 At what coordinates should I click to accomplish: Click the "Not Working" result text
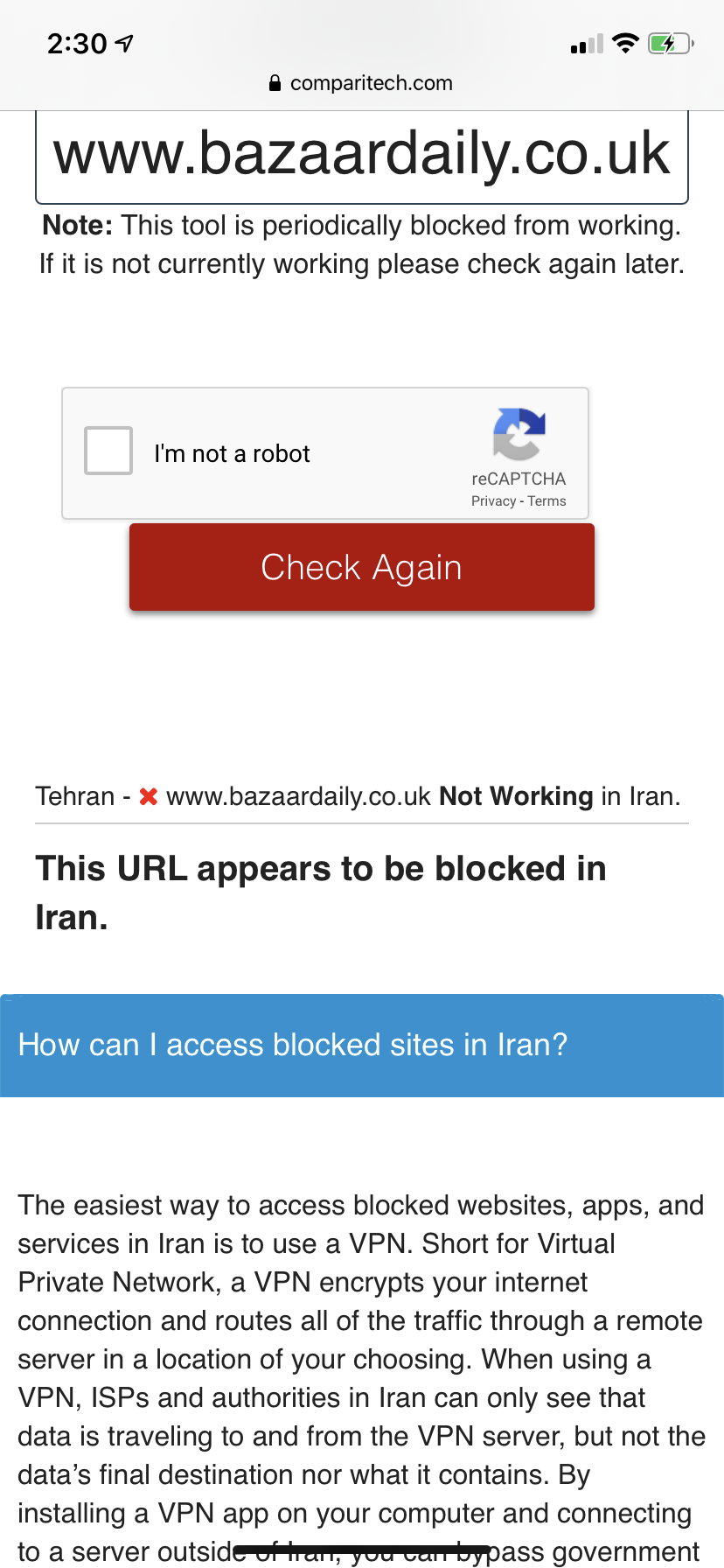tap(516, 796)
